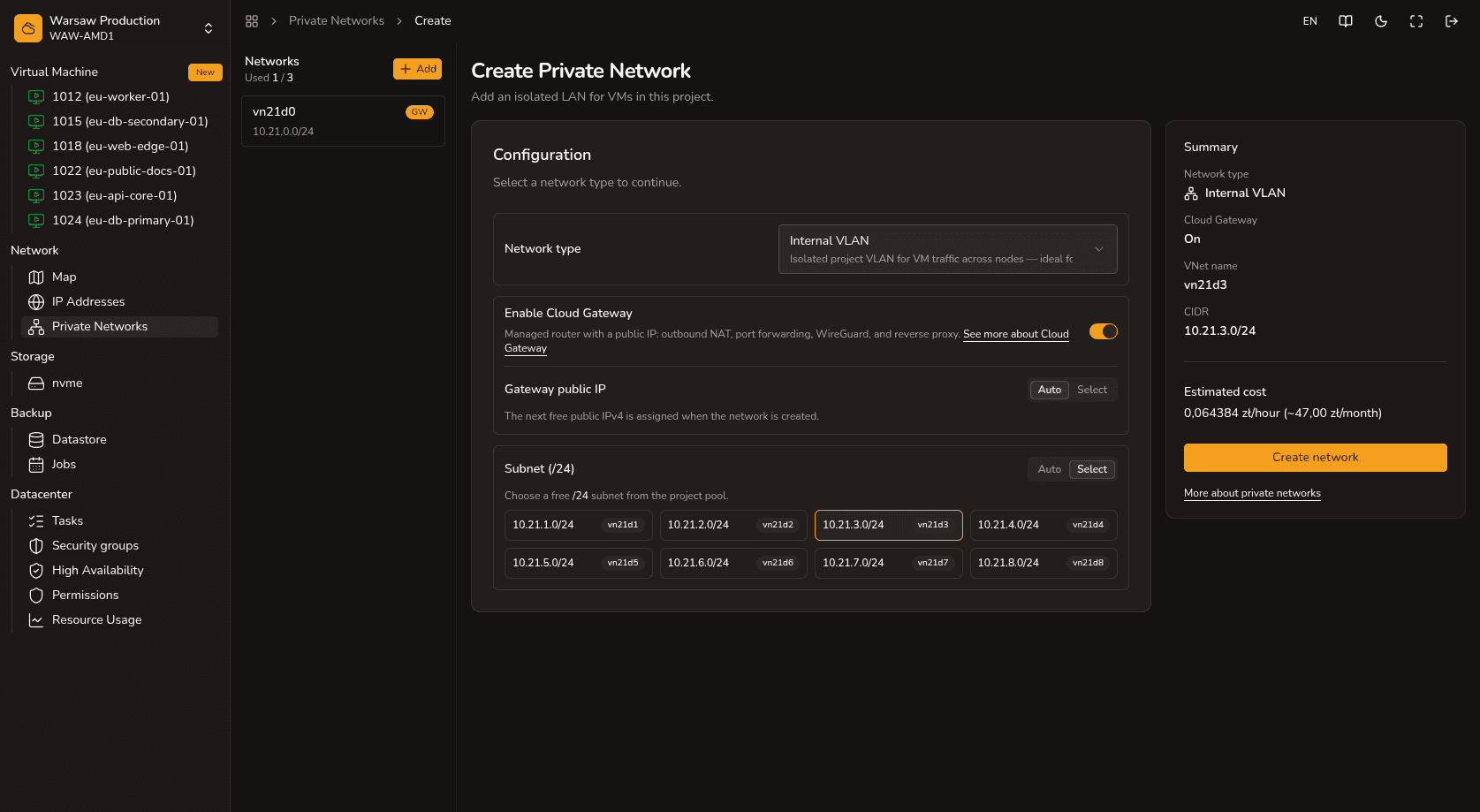
Task: Choose subnet 10.21.8.0/24 vn21d8
Action: (x=1044, y=563)
